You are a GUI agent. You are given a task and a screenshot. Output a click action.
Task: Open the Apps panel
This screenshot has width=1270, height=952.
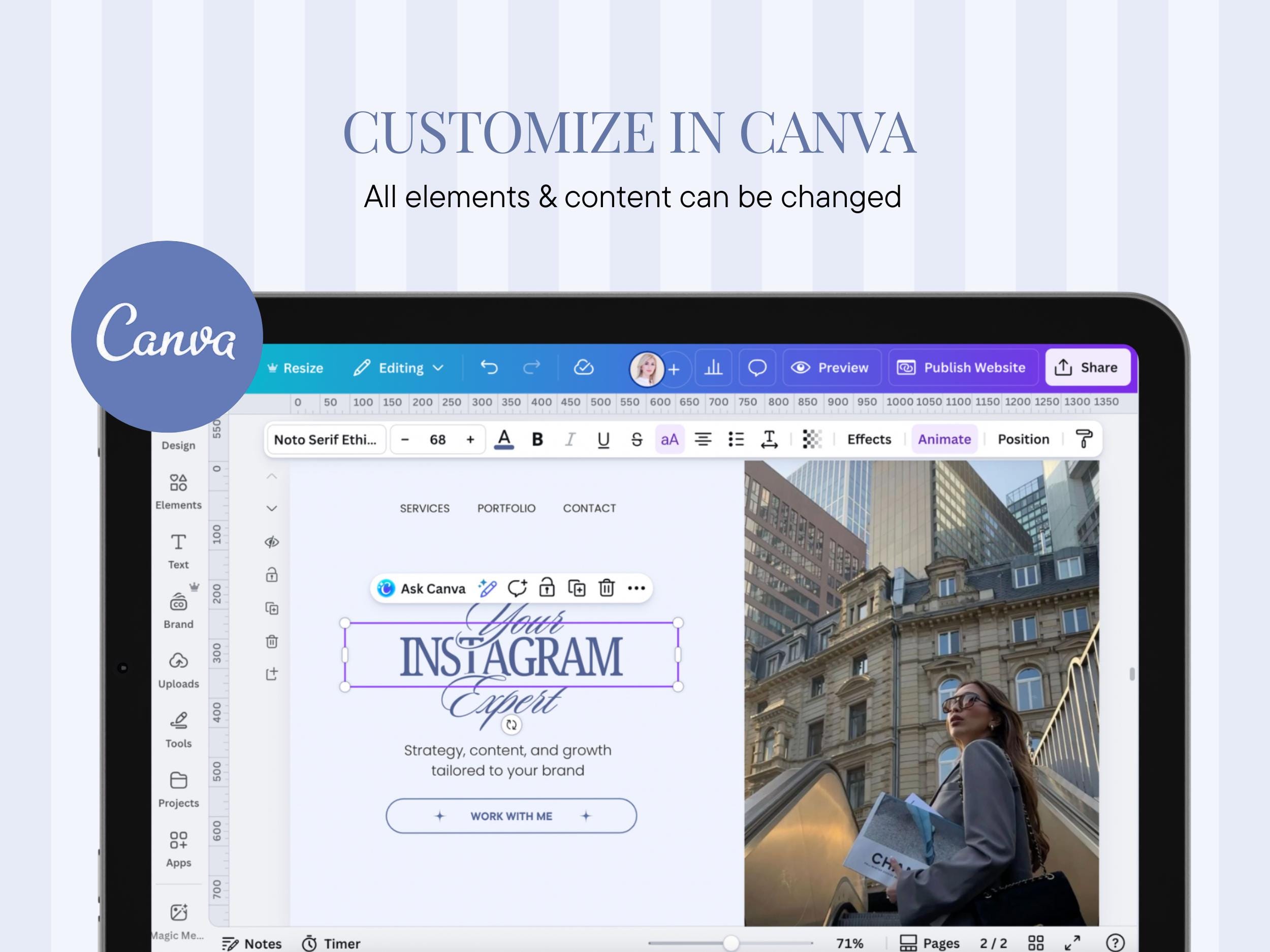click(178, 849)
